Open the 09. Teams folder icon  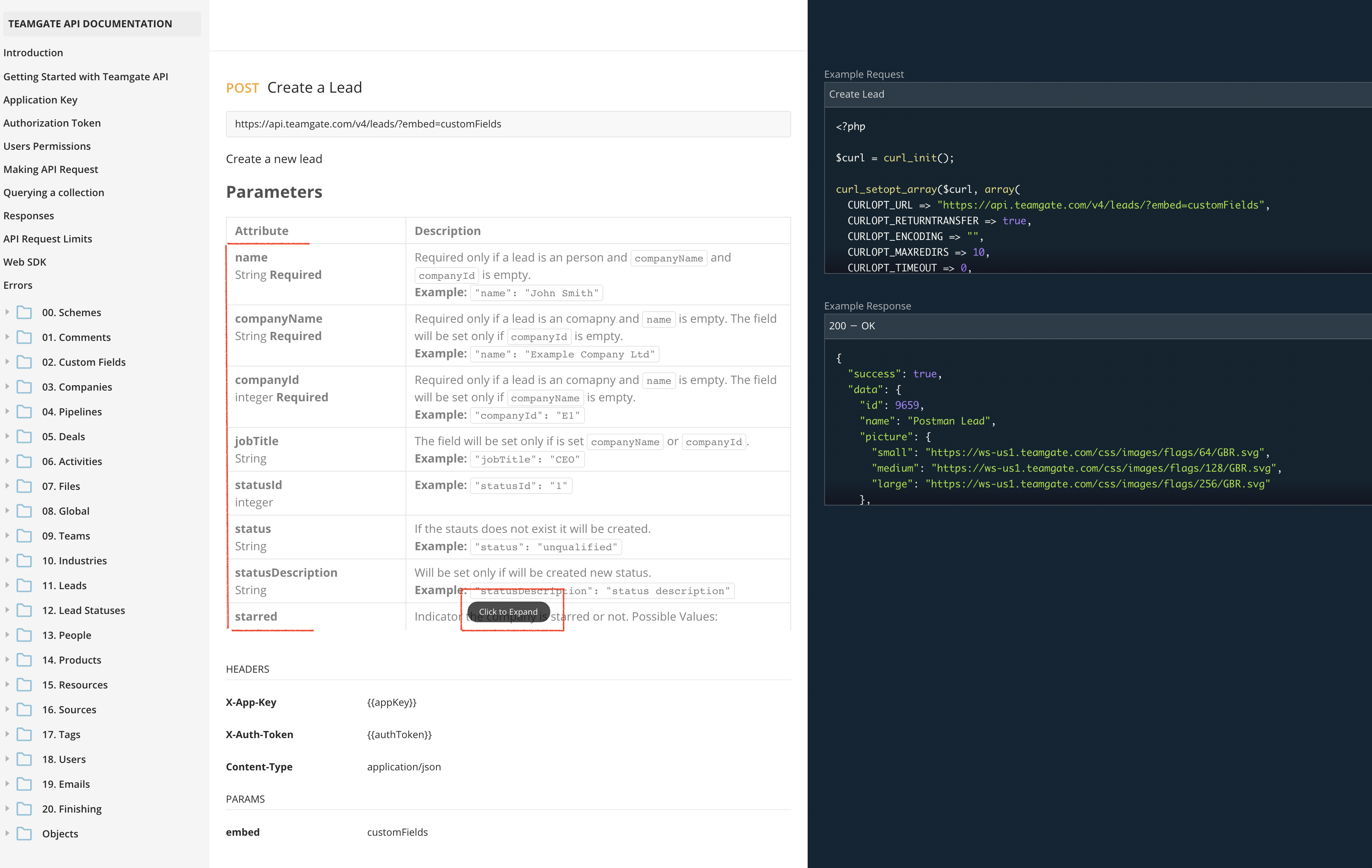[24, 535]
